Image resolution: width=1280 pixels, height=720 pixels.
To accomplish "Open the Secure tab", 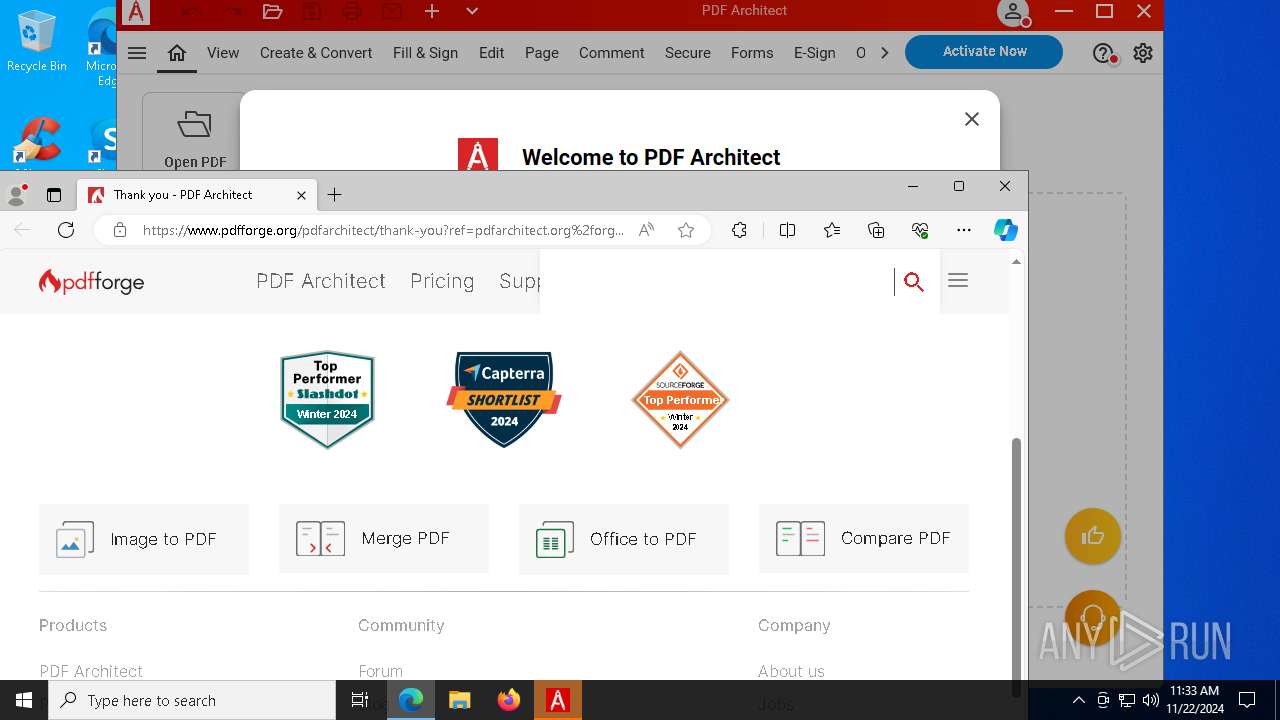I will 688,53.
